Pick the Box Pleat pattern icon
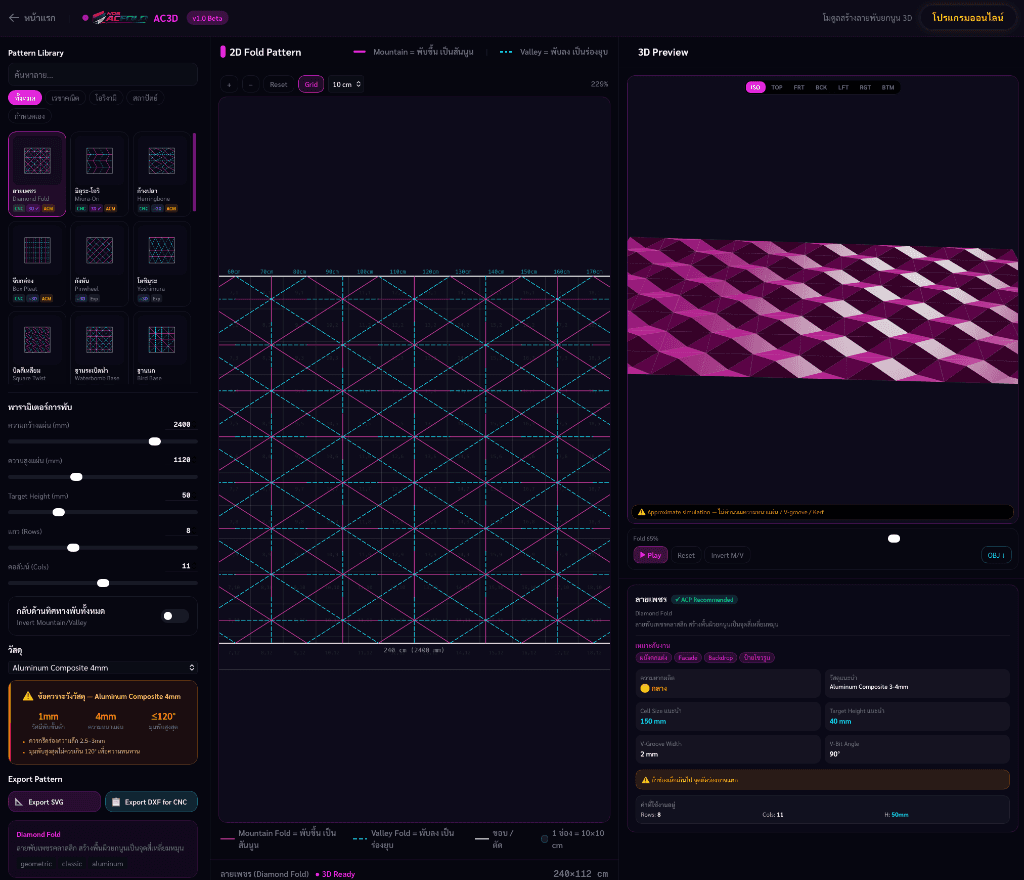1024x880 pixels. pos(37,250)
